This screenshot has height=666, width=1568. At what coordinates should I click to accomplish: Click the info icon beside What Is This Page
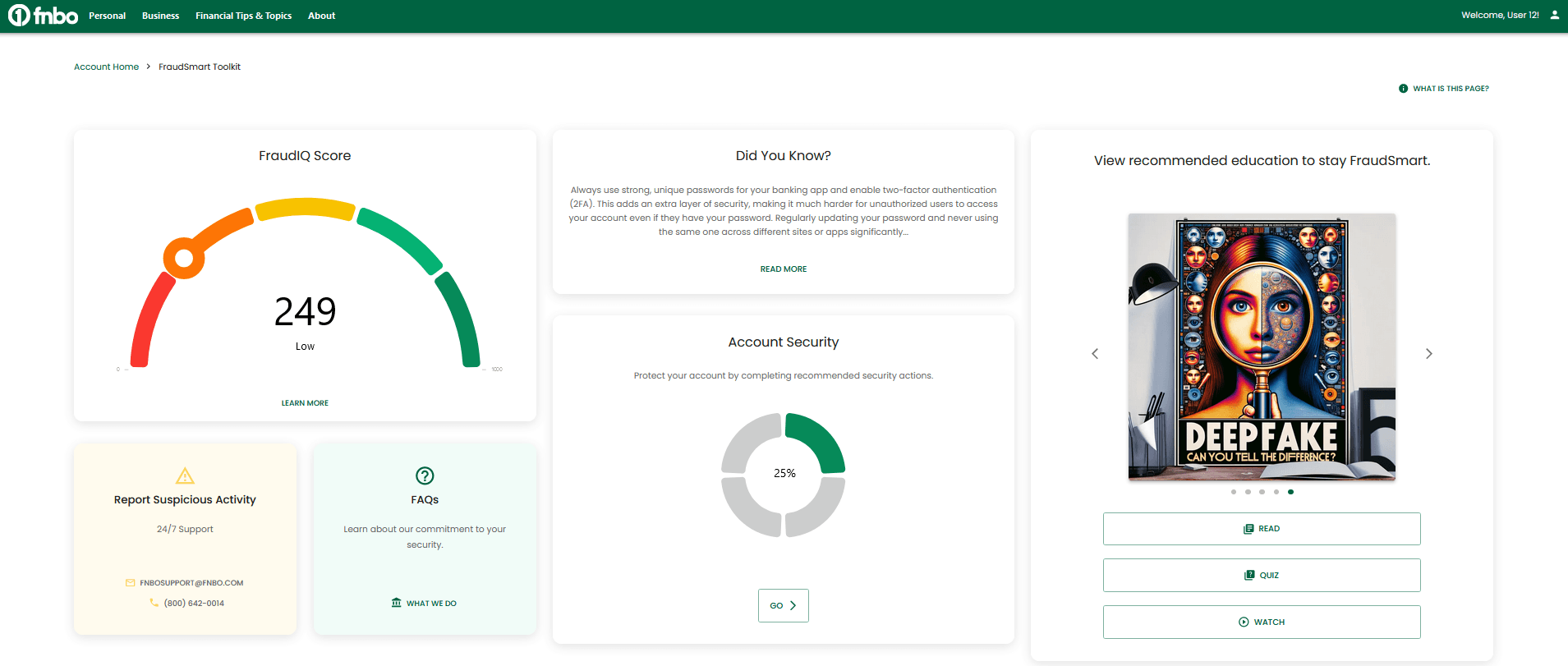tap(1403, 89)
